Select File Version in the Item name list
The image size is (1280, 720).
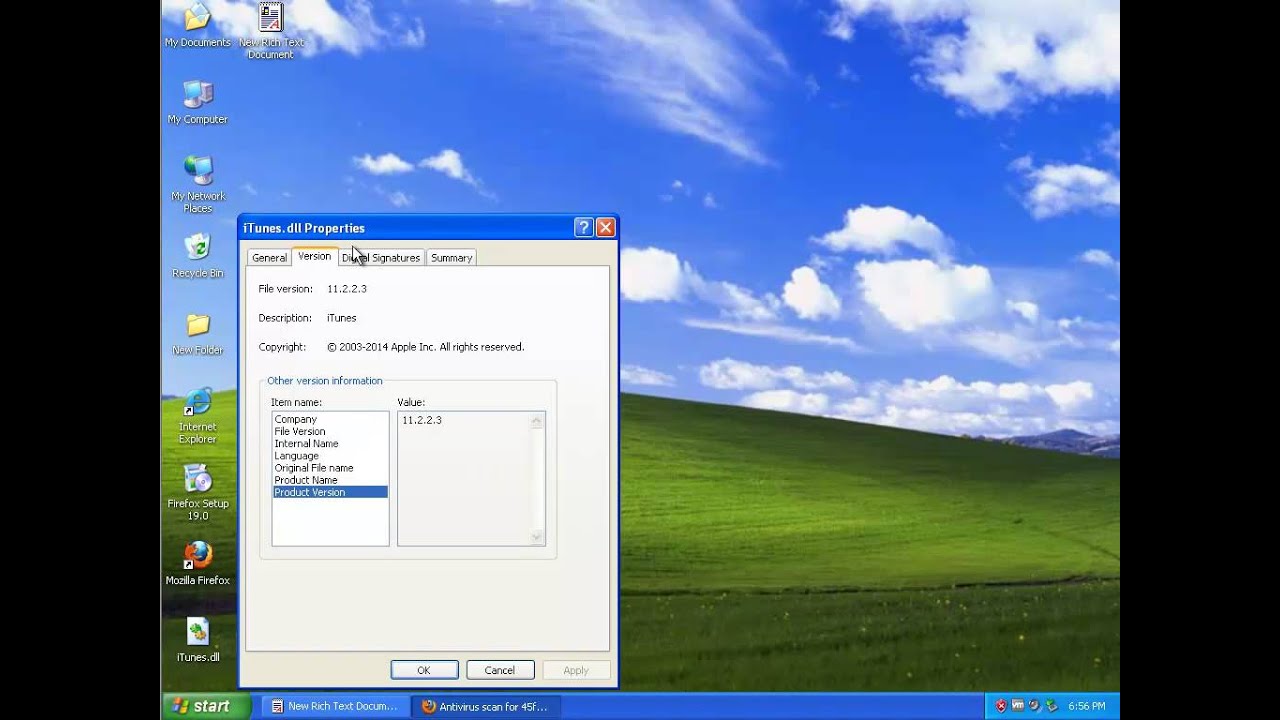point(330,431)
